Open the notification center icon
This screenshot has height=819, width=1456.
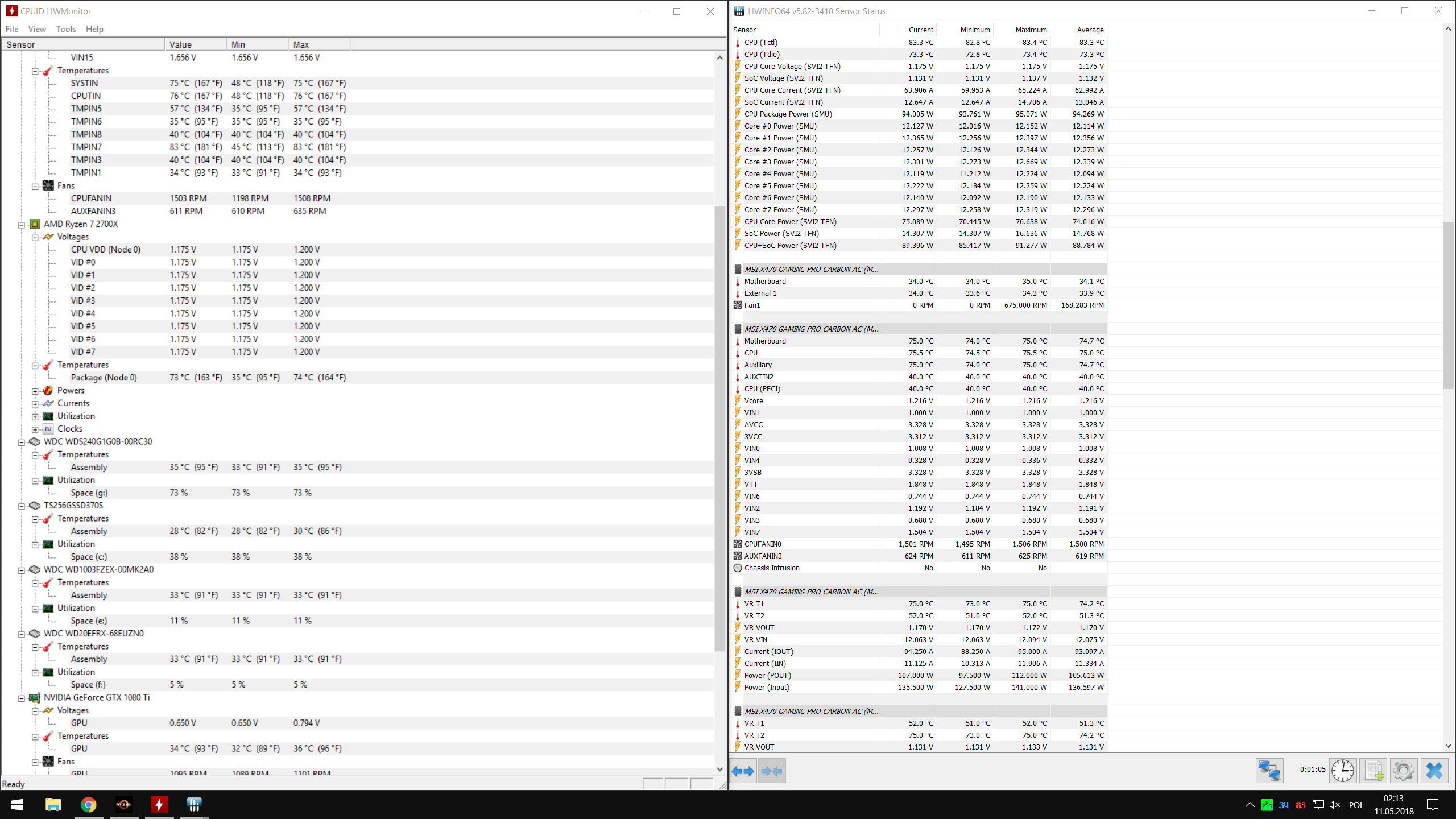click(x=1433, y=805)
